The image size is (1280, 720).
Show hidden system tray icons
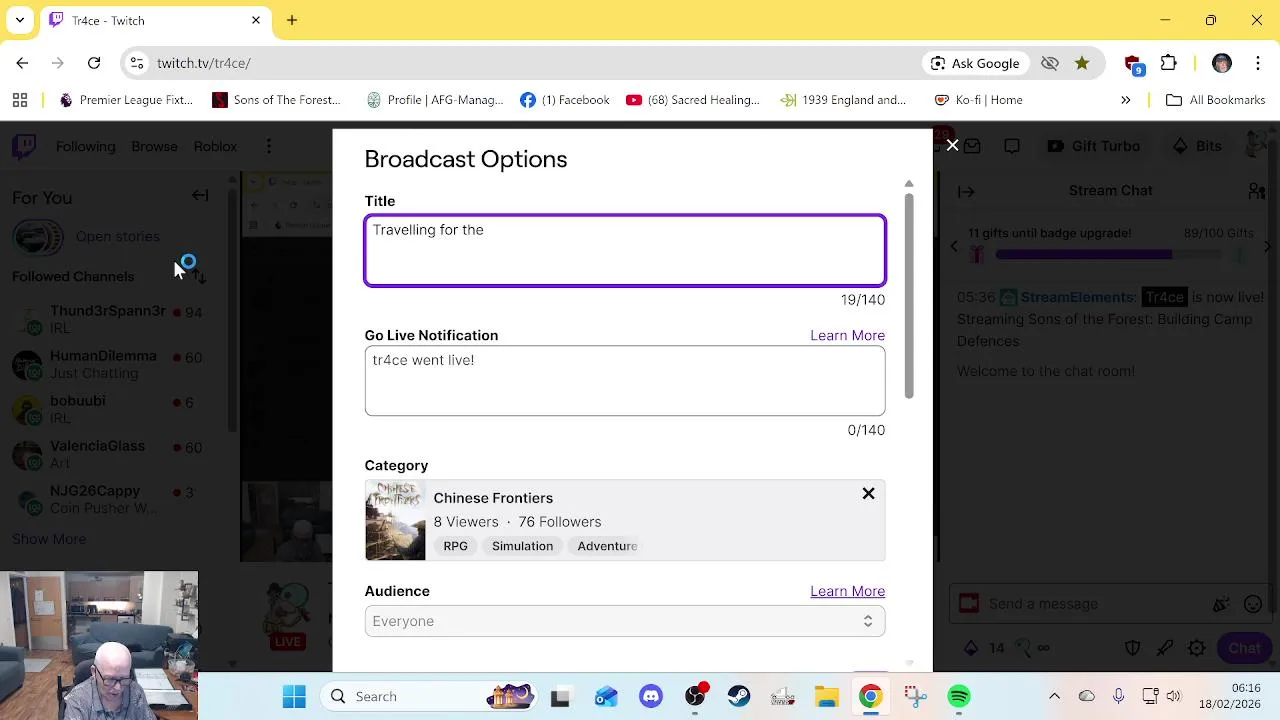pos(1054,696)
